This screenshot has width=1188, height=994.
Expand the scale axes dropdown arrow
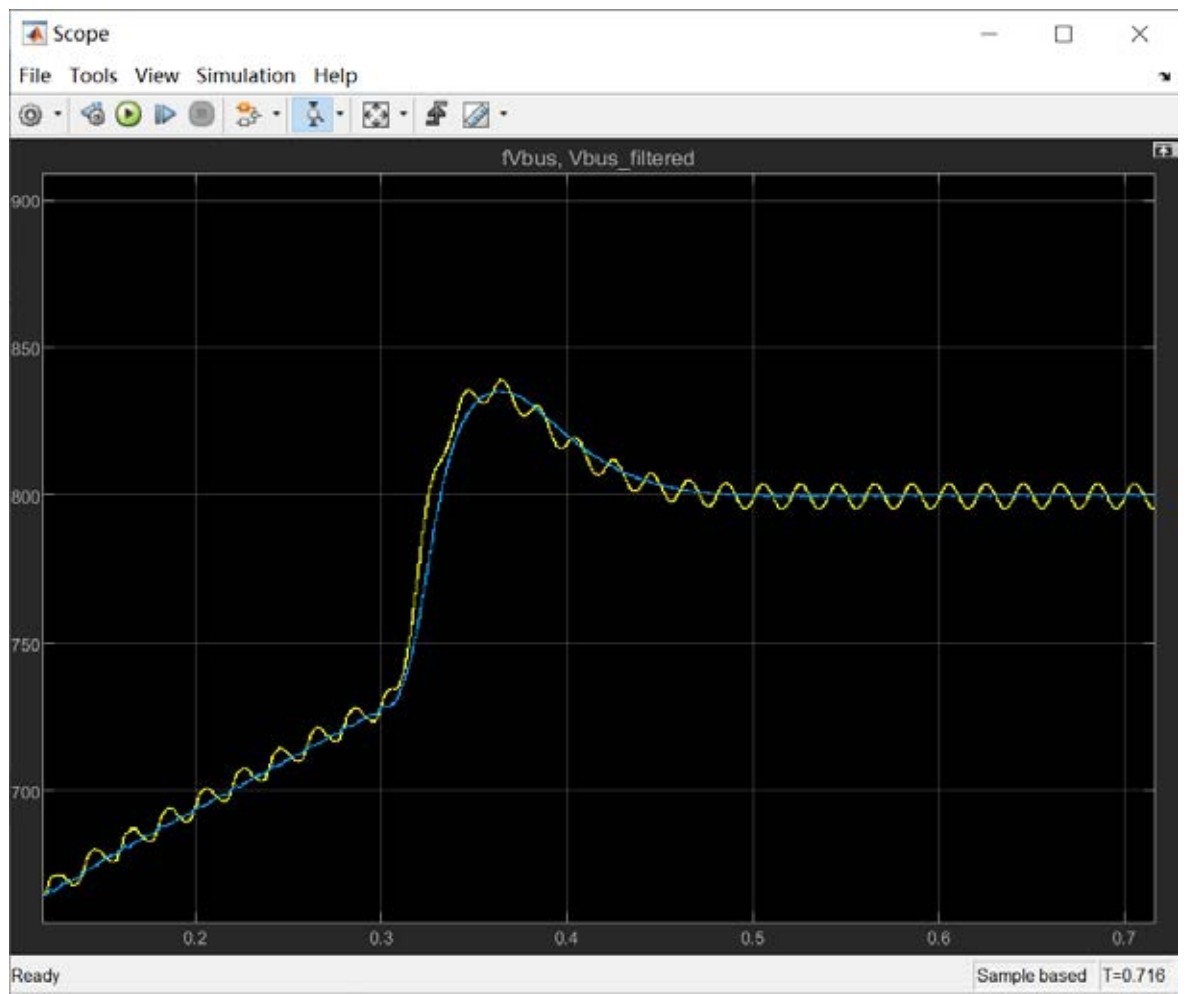pyautogui.click(x=404, y=116)
